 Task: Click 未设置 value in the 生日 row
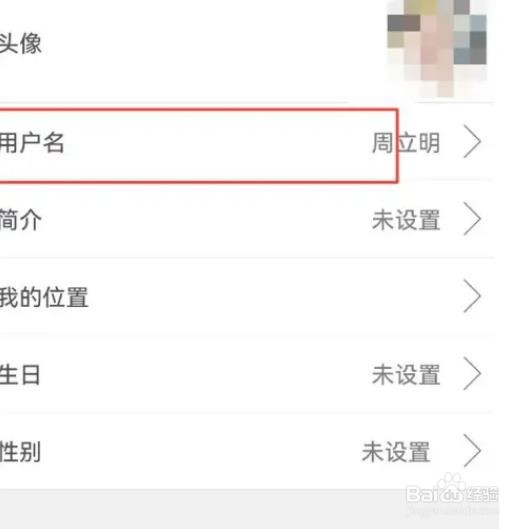[406, 375]
